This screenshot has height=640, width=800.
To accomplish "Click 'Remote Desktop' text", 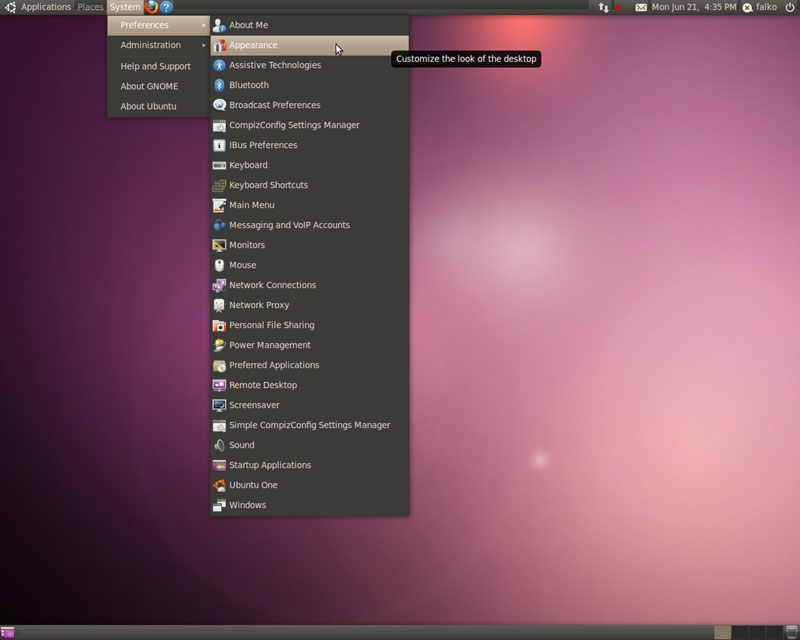I will pos(263,385).
